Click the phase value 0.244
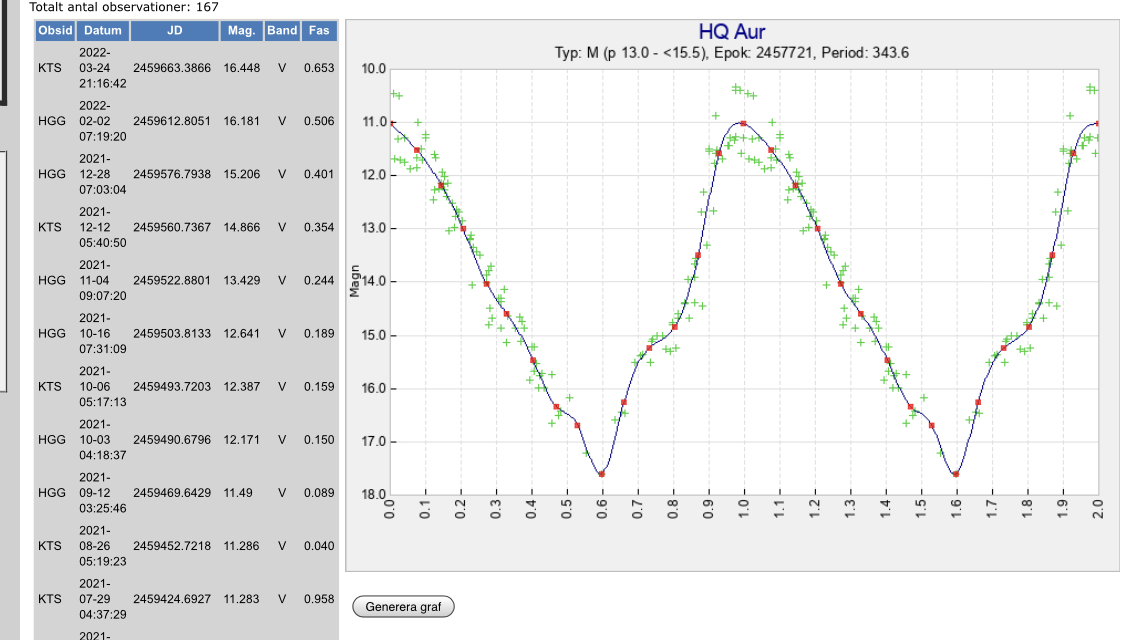The image size is (1136, 640). 319,280
